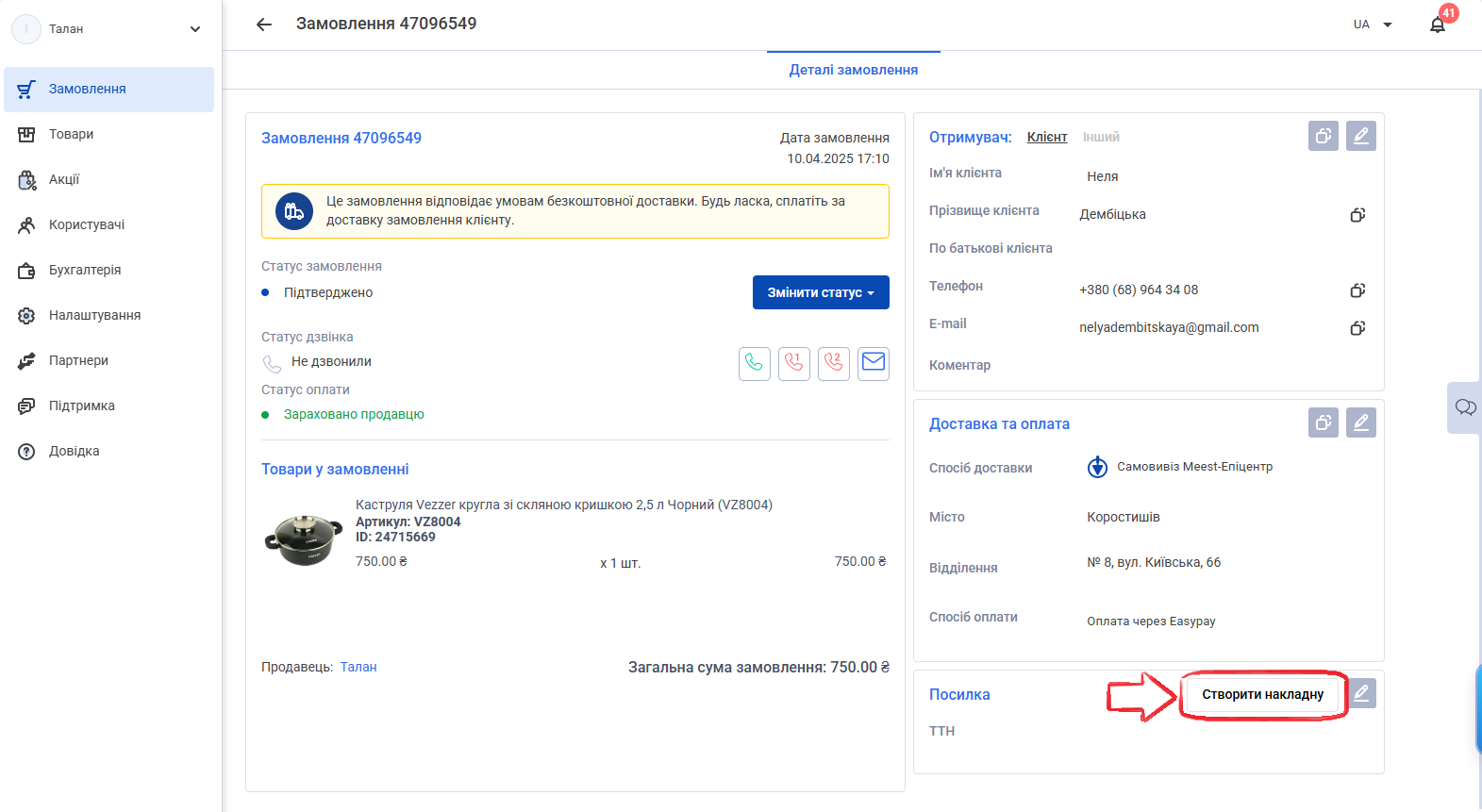
Task: Click the city value Коростишів
Action: tap(1124, 517)
